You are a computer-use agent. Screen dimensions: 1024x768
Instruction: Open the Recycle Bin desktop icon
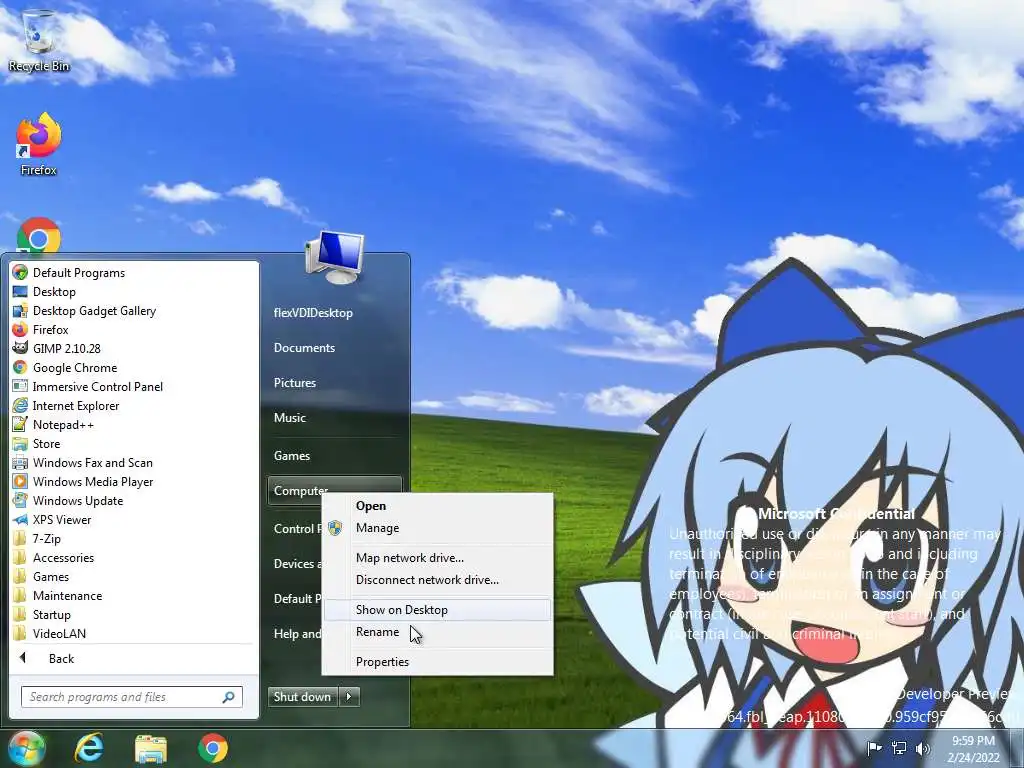(39, 40)
